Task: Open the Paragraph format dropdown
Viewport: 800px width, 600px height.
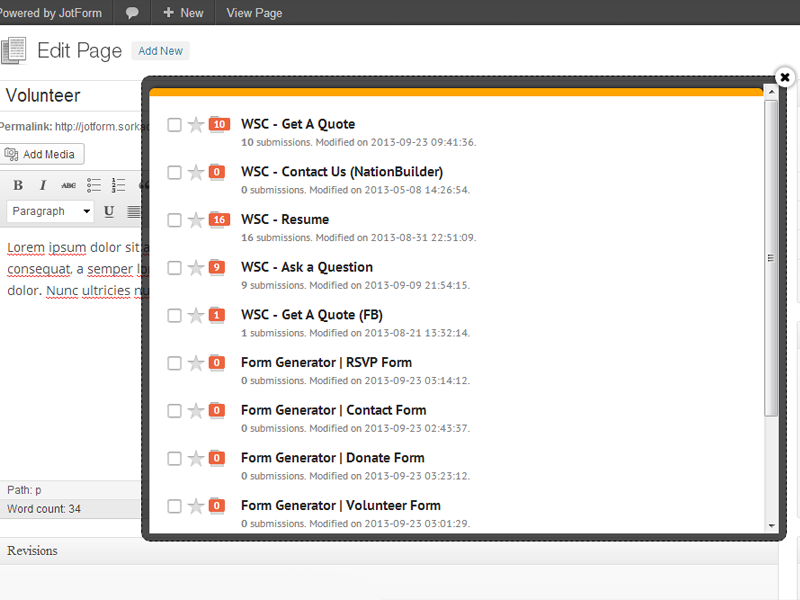Action: 50,211
